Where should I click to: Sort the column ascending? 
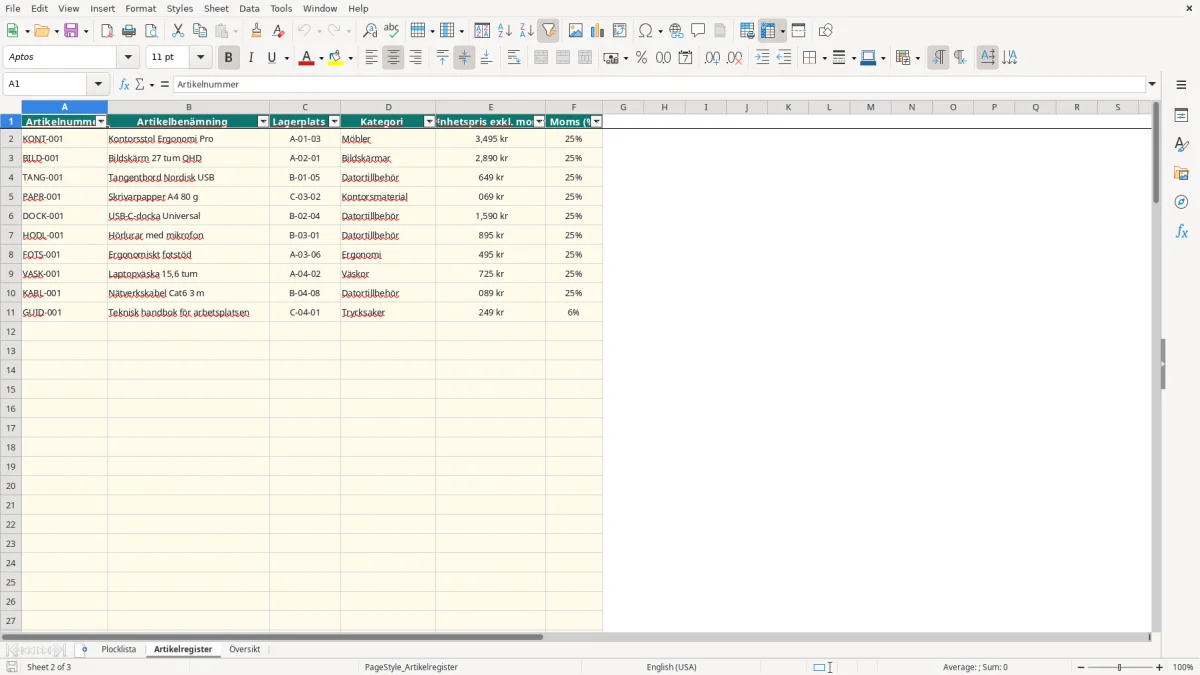click(x=504, y=31)
